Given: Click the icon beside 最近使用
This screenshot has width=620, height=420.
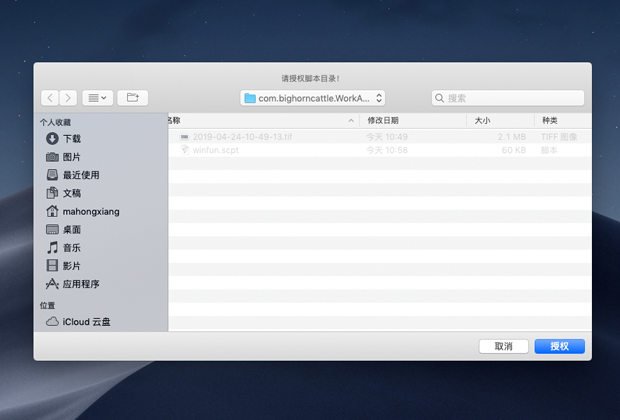Looking at the screenshot, I should point(52,175).
